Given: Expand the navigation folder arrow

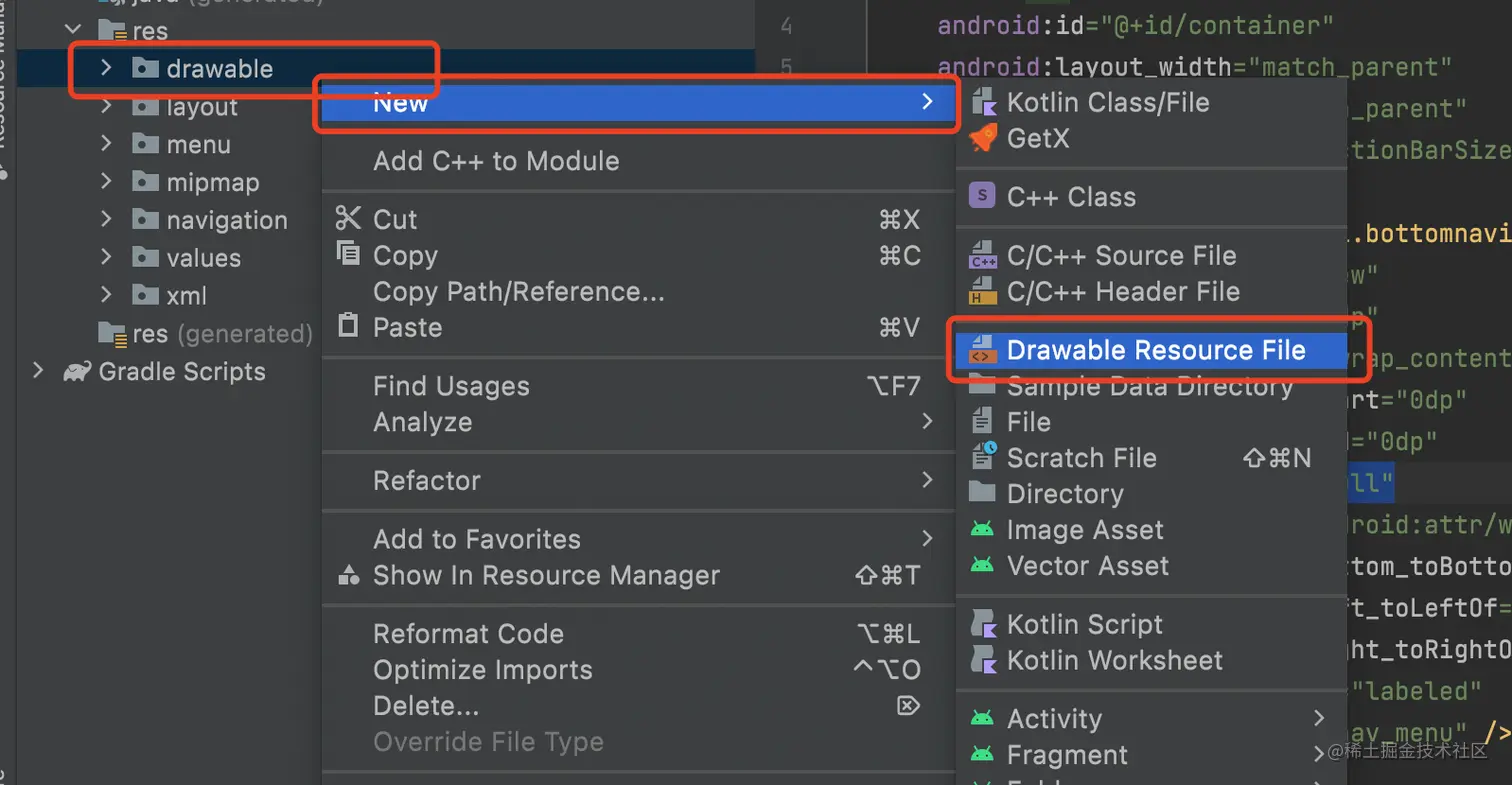Looking at the screenshot, I should [106, 220].
